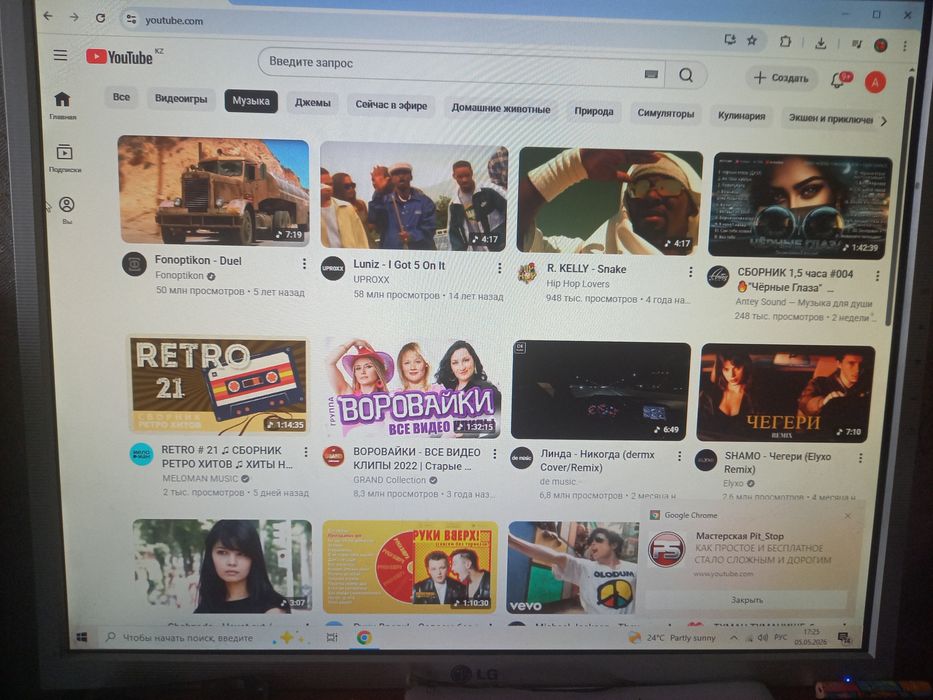The image size is (933, 700).
Task: Open the more options for SHAMO - Чегери
Action: coord(860,458)
